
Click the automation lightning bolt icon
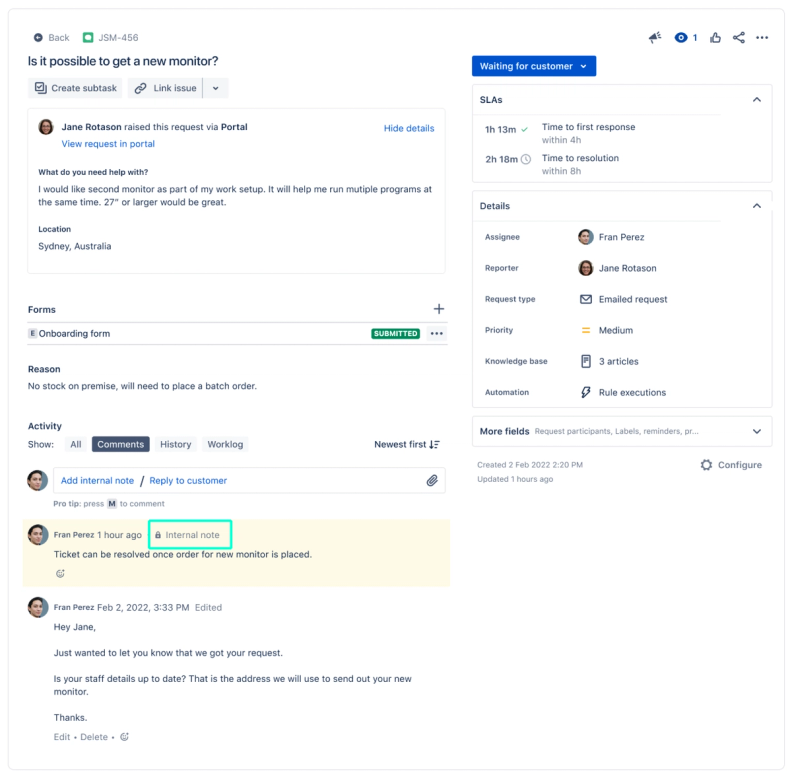(x=586, y=393)
